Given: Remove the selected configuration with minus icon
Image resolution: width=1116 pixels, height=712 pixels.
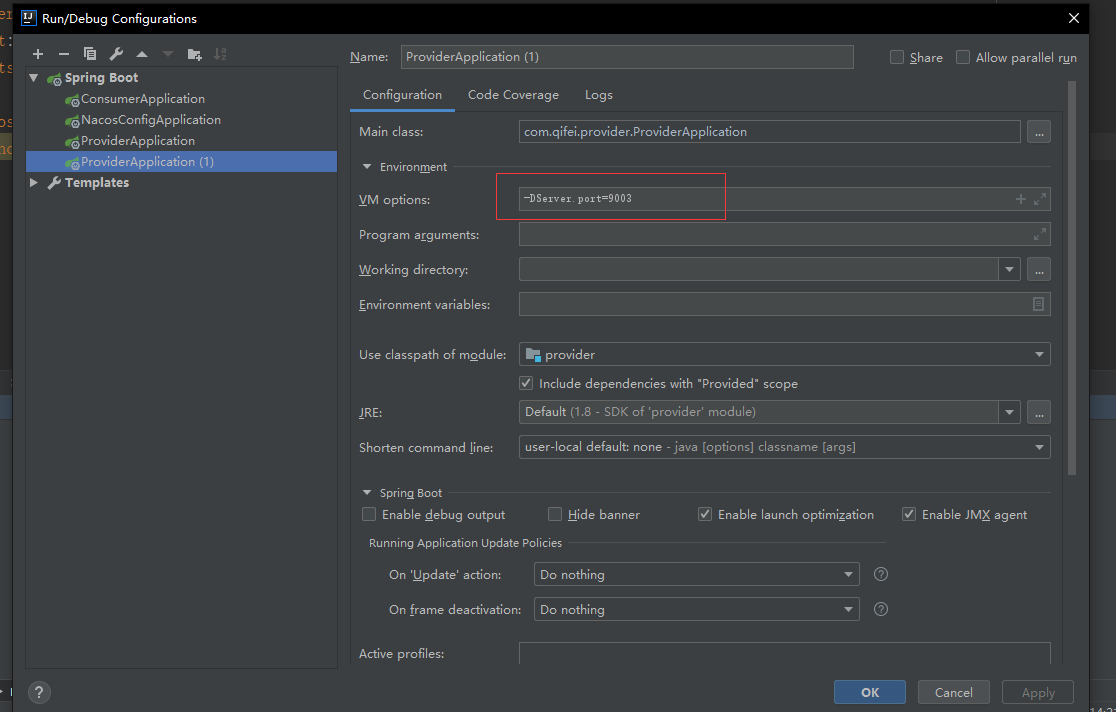Looking at the screenshot, I should (64, 54).
